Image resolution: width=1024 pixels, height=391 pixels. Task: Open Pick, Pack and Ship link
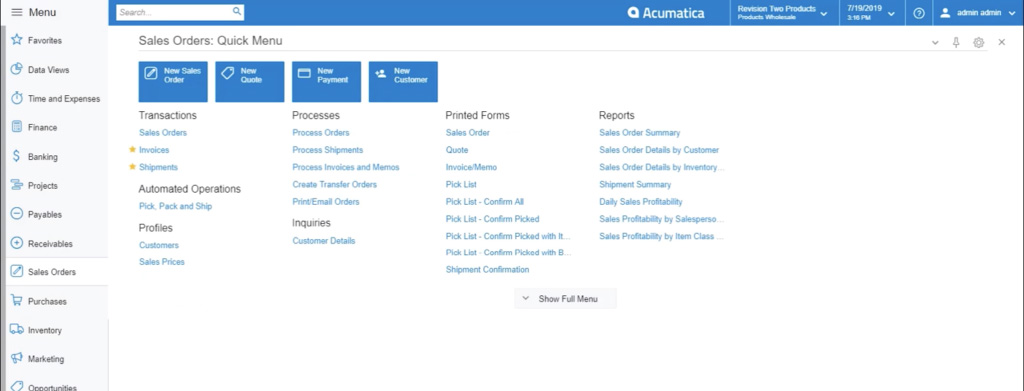[x=176, y=206]
